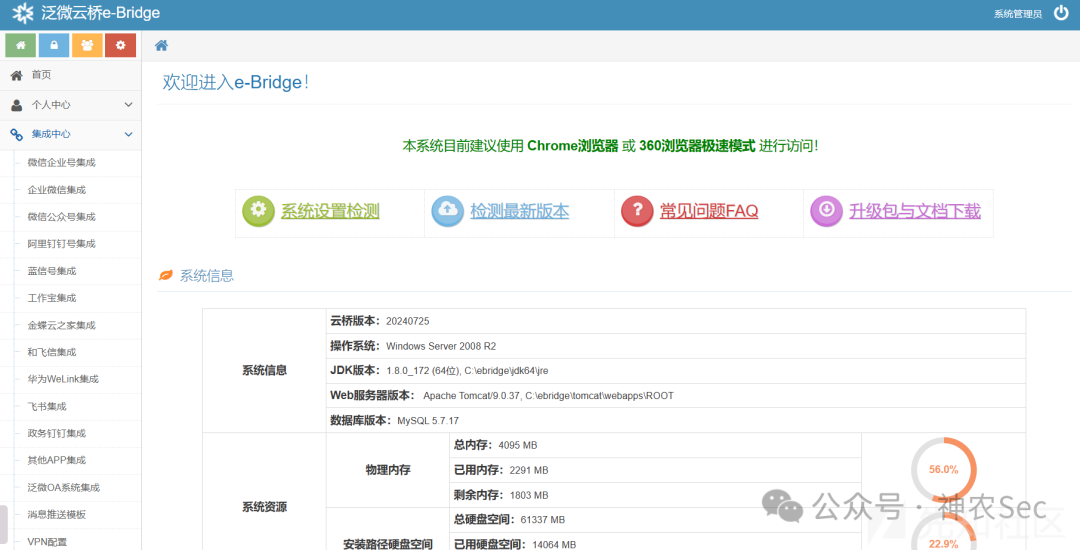Click the 泛微云桥e-Bridge title text
1080x550 pixels.
[x=101, y=13]
